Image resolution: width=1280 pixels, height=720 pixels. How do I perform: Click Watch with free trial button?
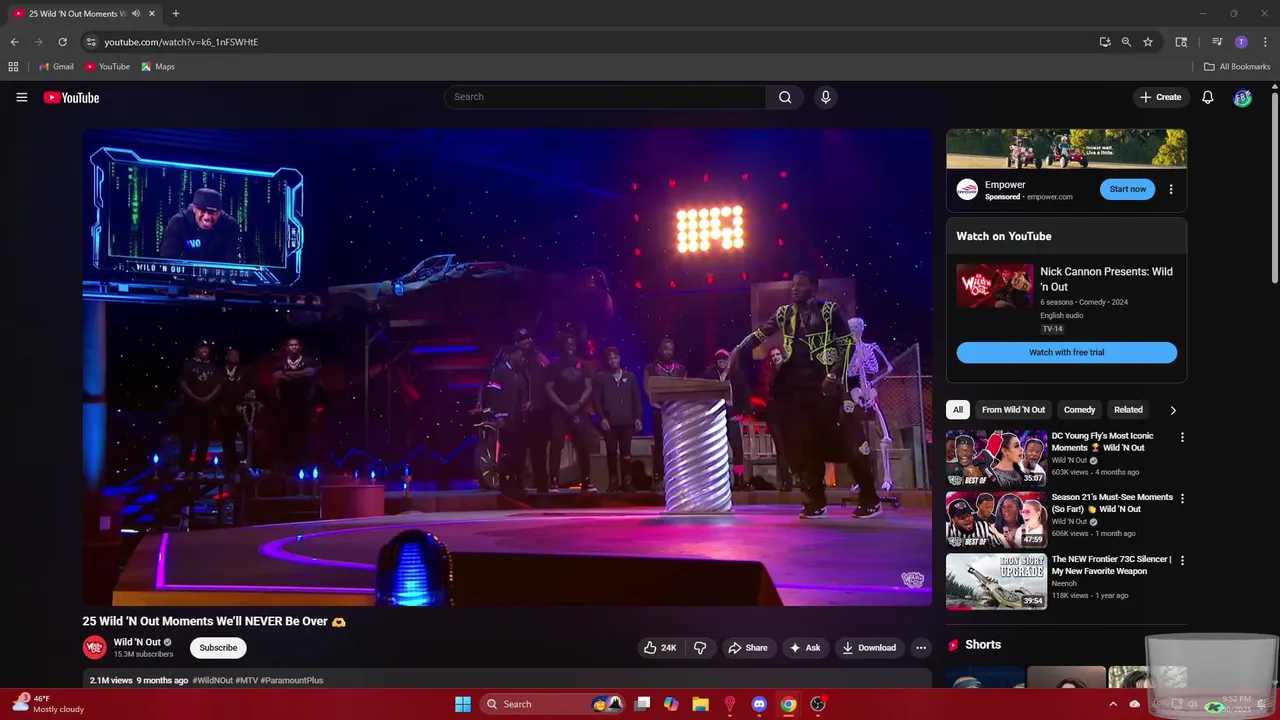1066,352
